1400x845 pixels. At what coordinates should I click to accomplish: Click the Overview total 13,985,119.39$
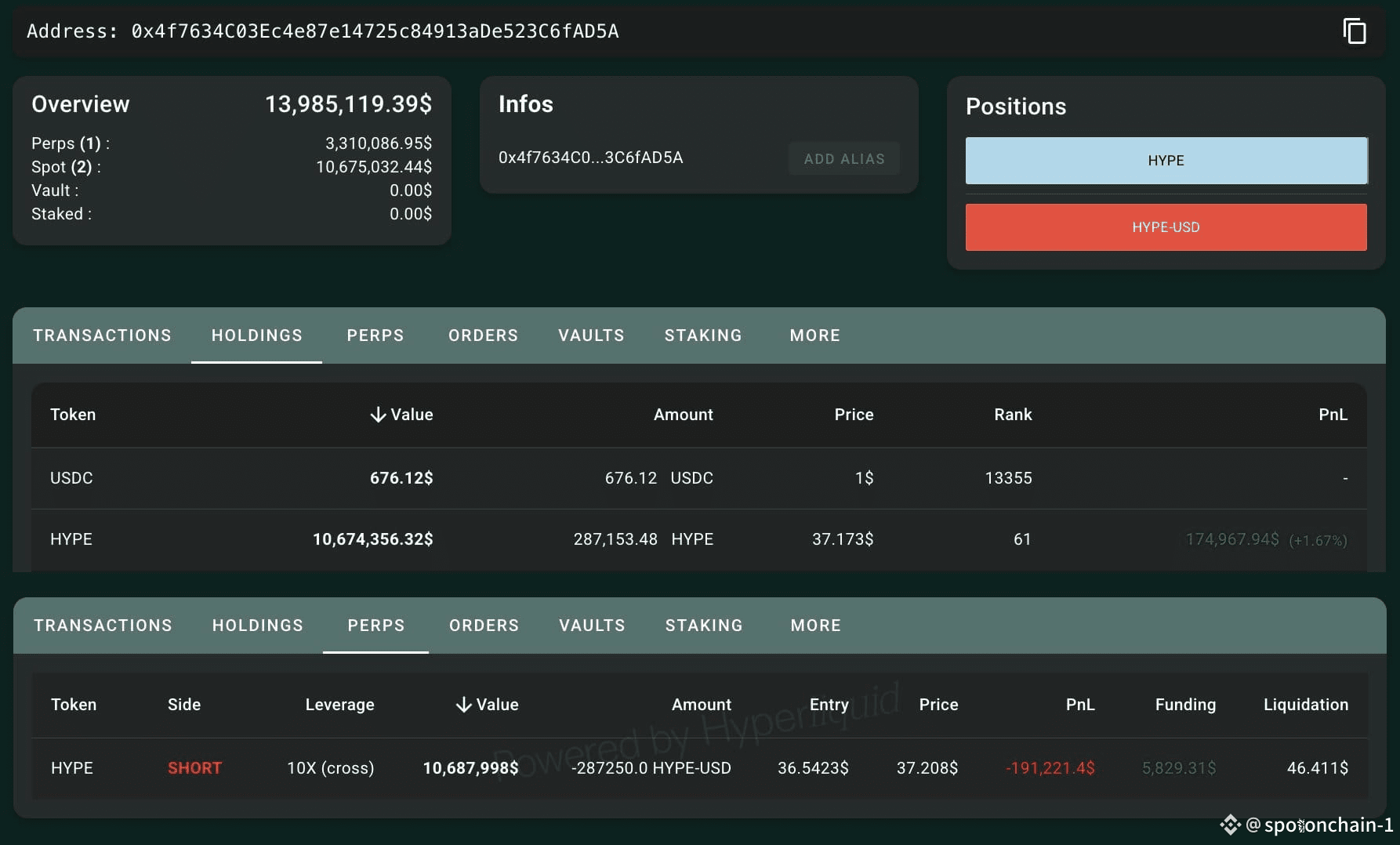point(348,104)
